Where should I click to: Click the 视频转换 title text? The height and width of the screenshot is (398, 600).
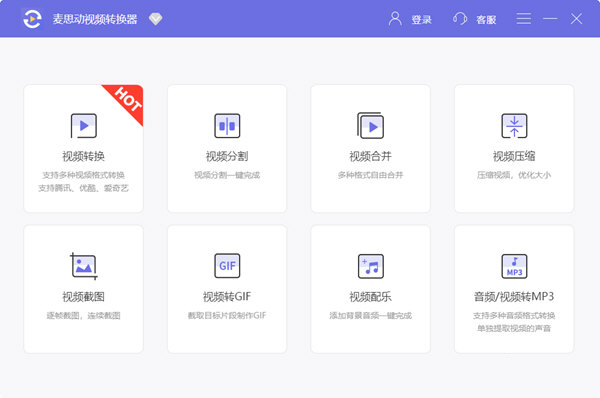tap(83, 156)
